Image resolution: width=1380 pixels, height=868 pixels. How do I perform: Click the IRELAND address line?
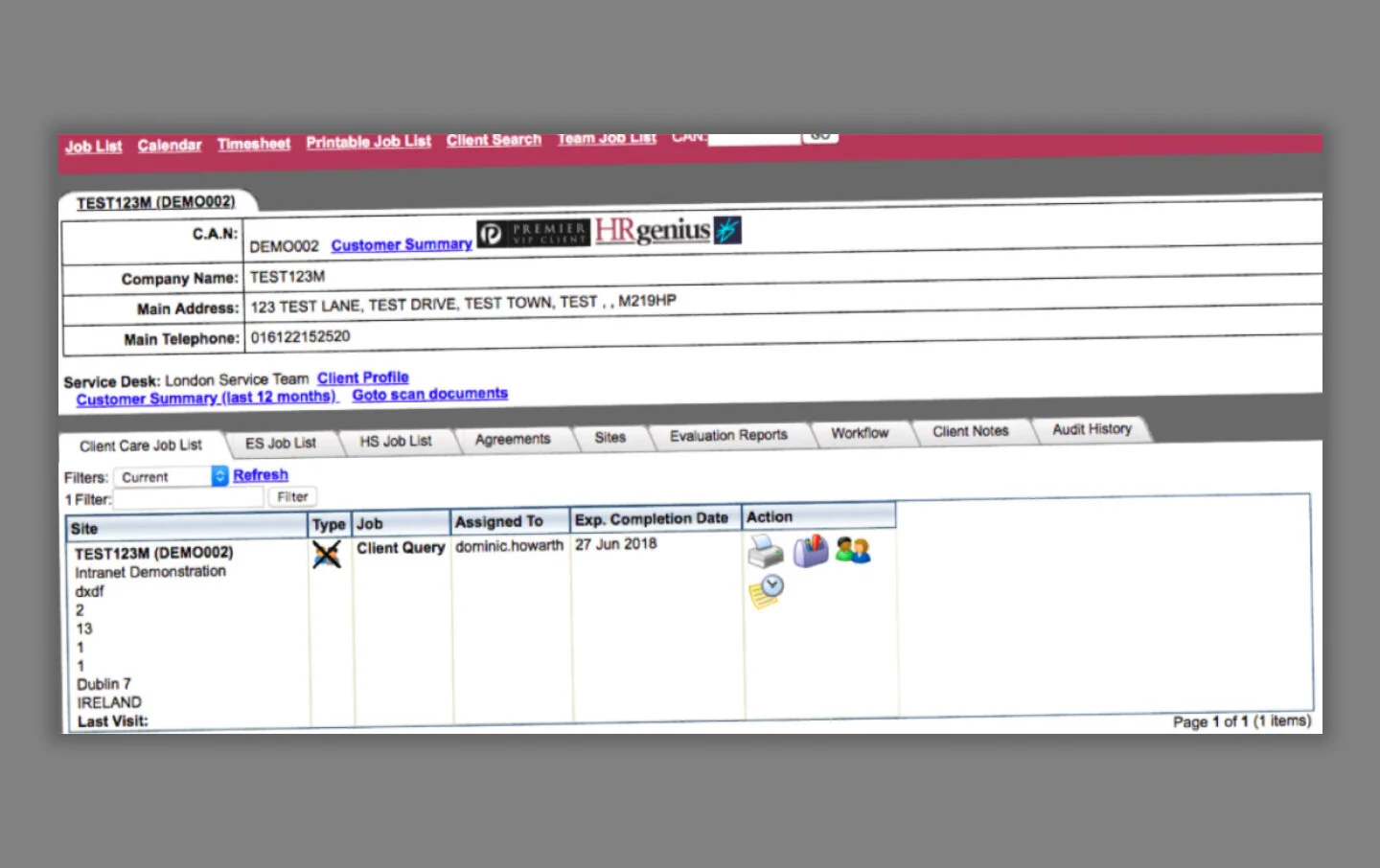click(109, 702)
